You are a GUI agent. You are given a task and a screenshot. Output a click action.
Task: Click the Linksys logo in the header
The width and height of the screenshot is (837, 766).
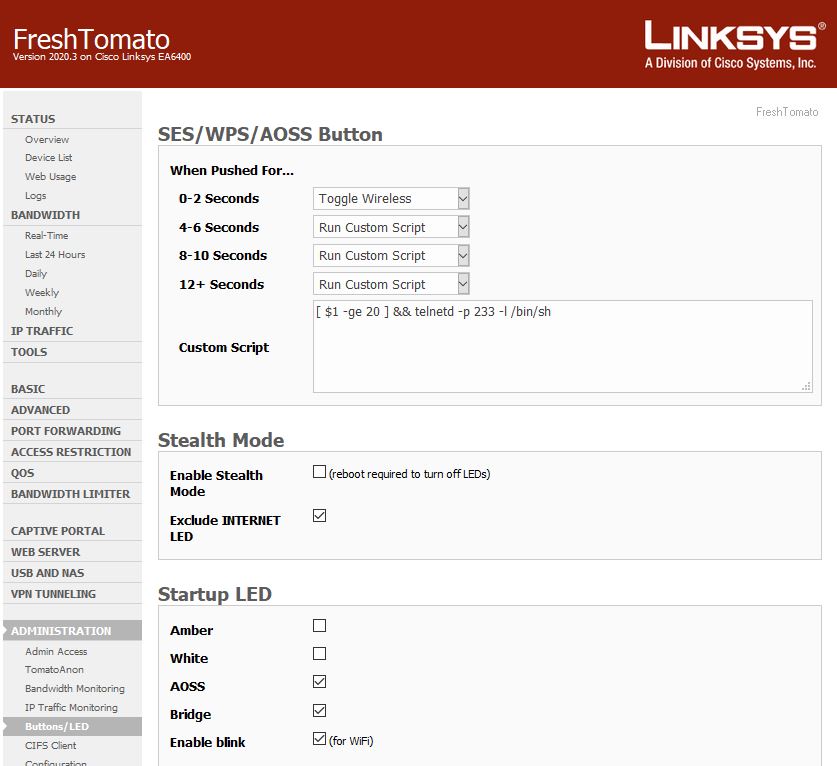[734, 45]
